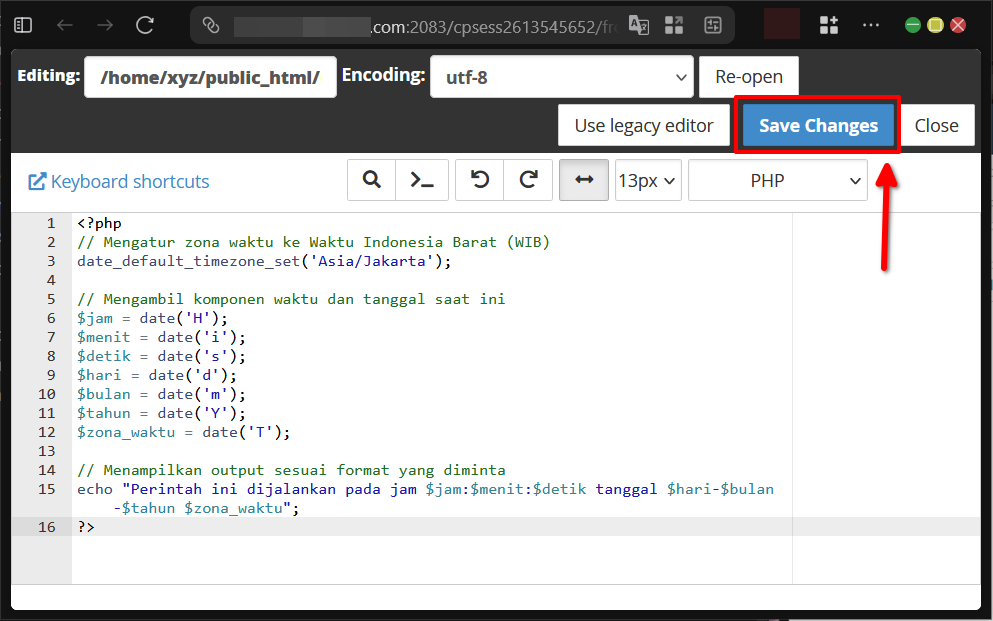Image resolution: width=993 pixels, height=621 pixels.
Task: Open the utf-8 encoding dropdown
Action: [x=561, y=77]
